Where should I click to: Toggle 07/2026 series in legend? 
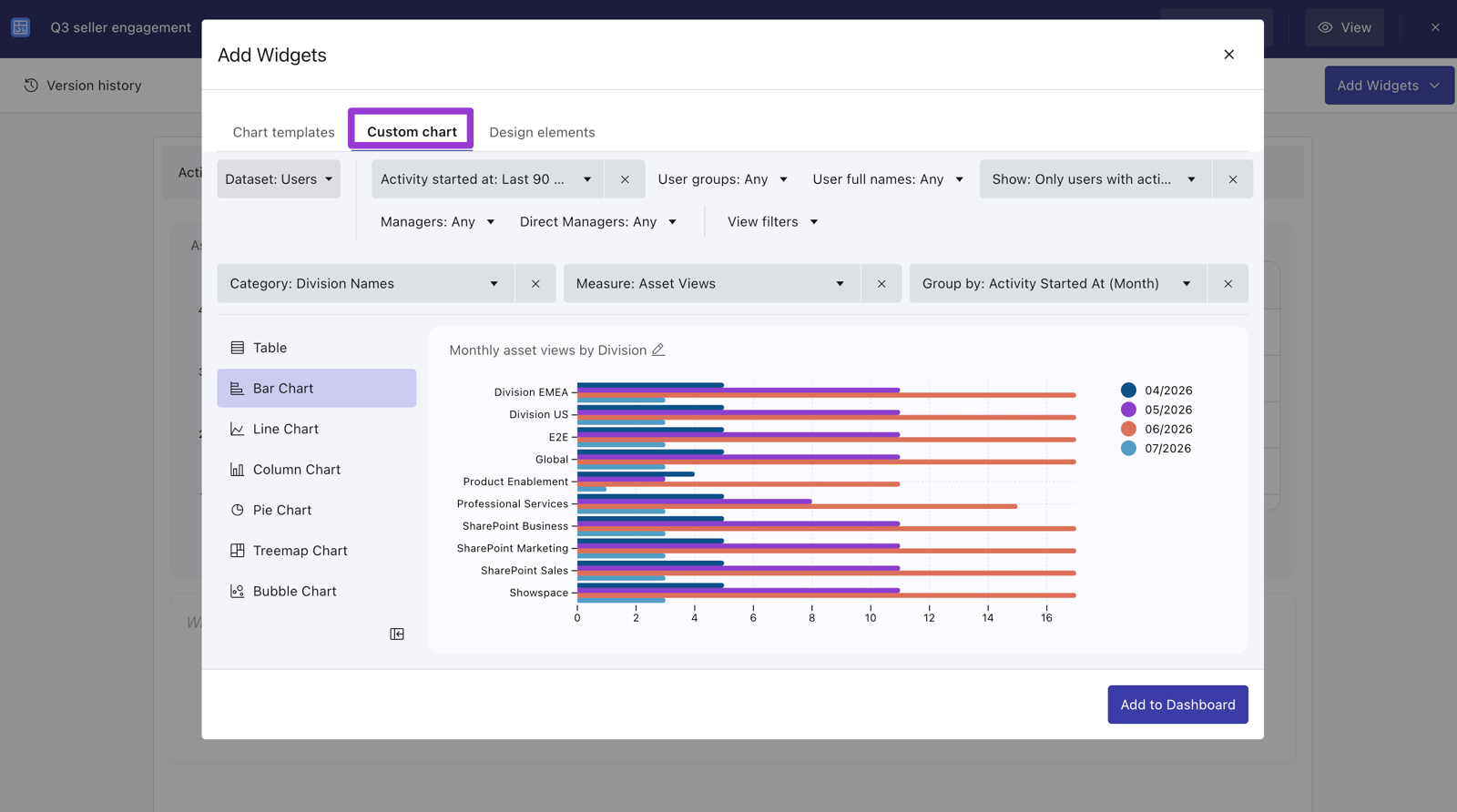pyautogui.click(x=1156, y=448)
